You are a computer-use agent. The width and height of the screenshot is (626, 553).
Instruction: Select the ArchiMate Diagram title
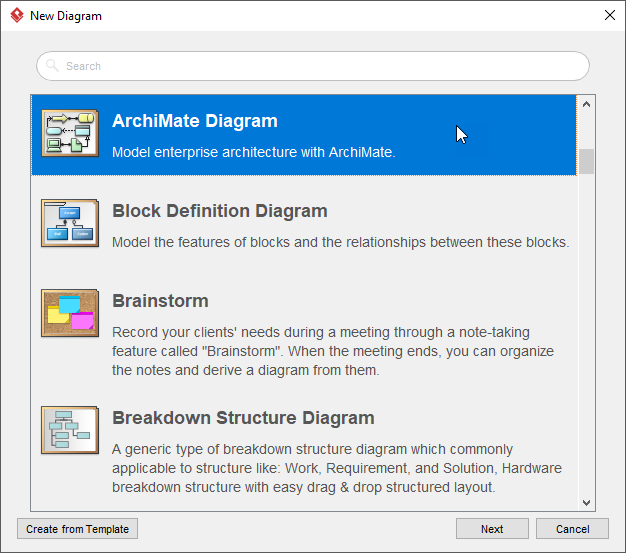[195, 121]
